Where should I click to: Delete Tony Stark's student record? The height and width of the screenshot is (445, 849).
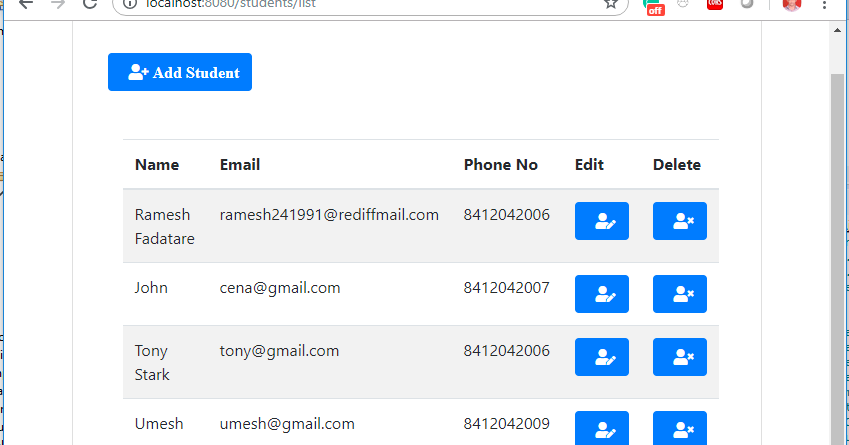679,357
